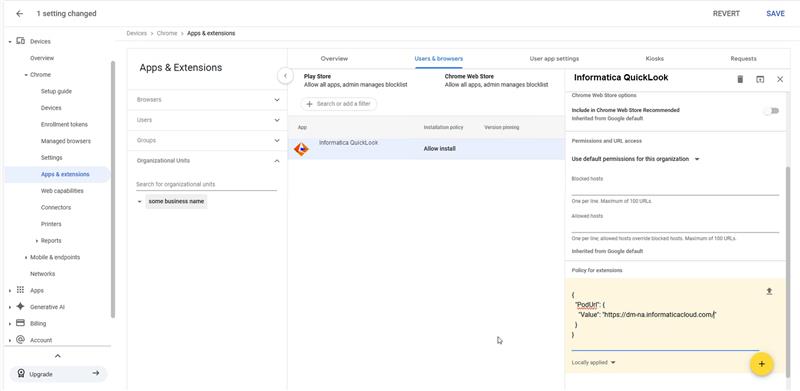Toggle Include in Chrome Web Store Recommended
This screenshot has height=391, width=800.
point(771,111)
